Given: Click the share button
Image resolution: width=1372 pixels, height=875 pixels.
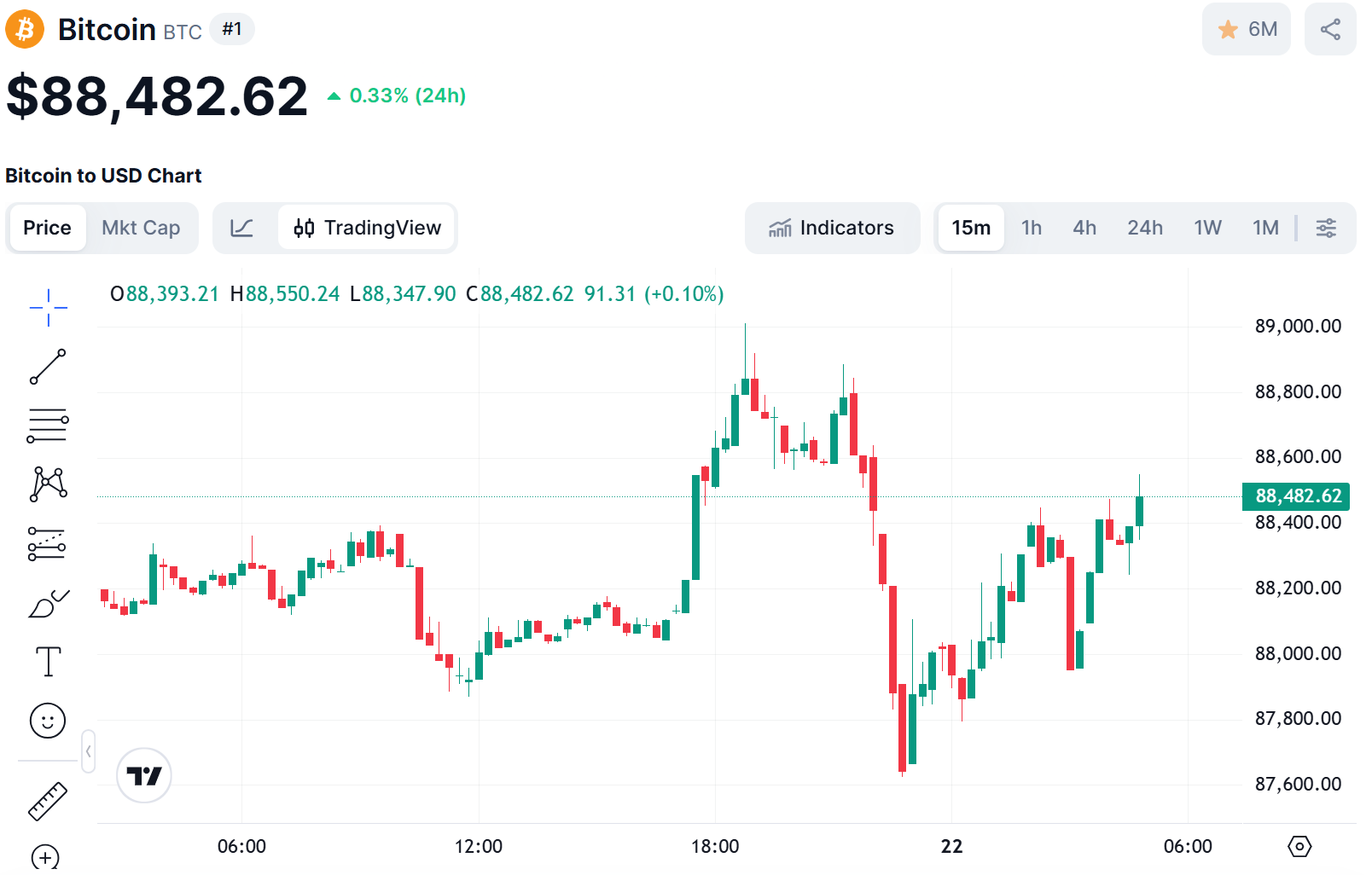Looking at the screenshot, I should pos(1329,30).
